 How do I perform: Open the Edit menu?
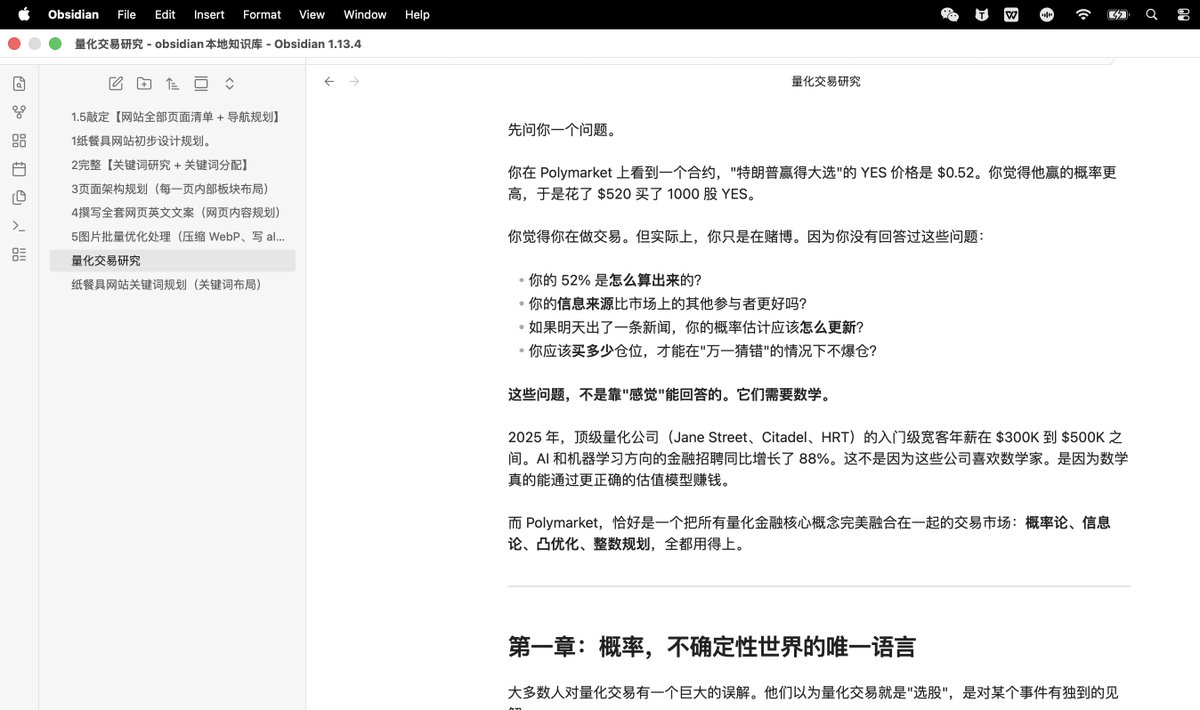[x=165, y=14]
